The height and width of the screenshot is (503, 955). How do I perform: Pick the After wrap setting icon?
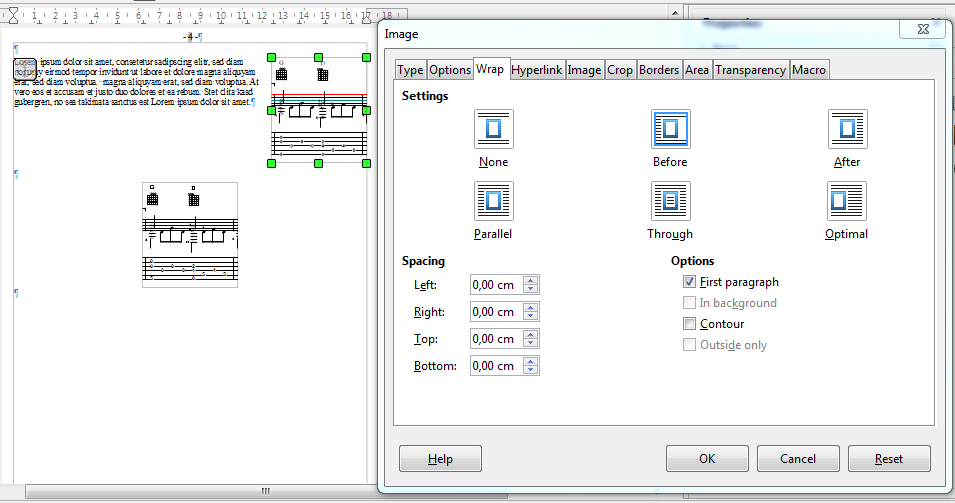847,129
